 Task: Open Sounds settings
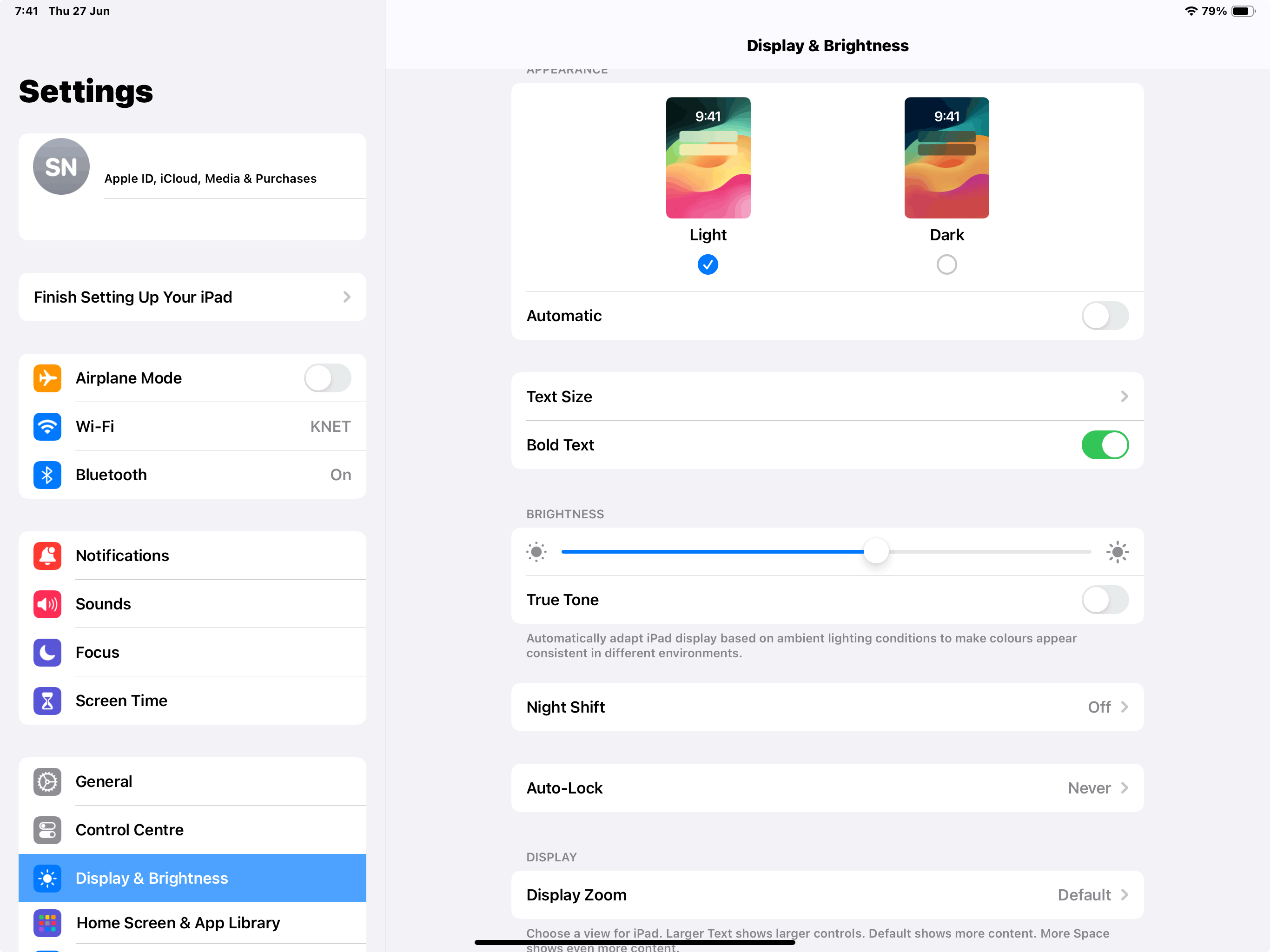click(x=192, y=604)
